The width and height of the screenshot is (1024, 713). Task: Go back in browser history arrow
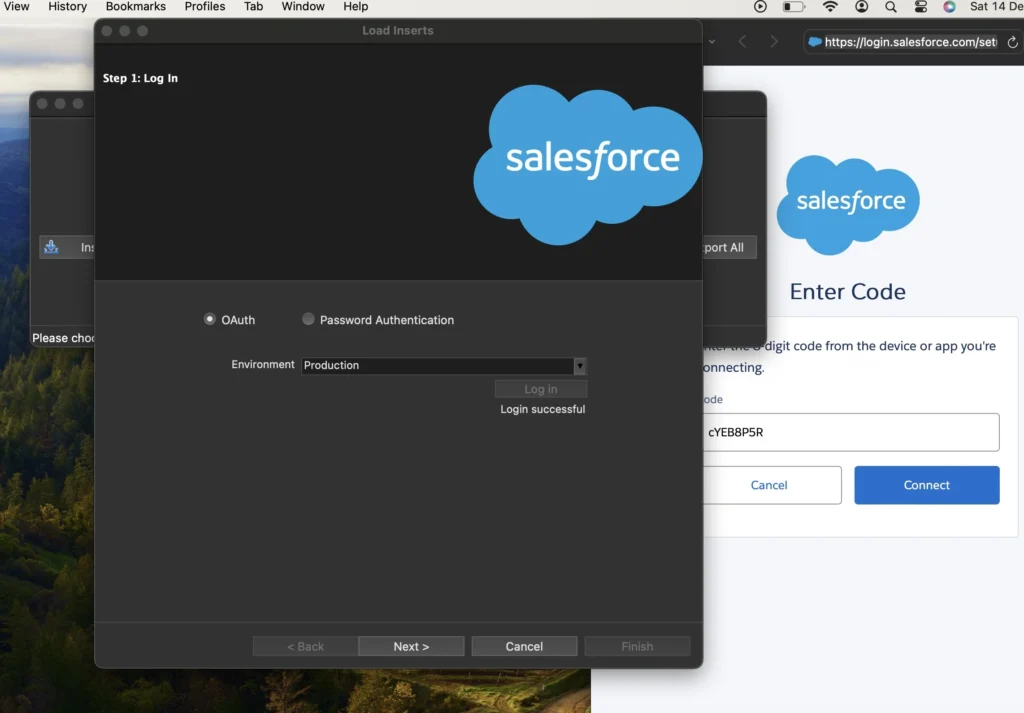click(743, 42)
